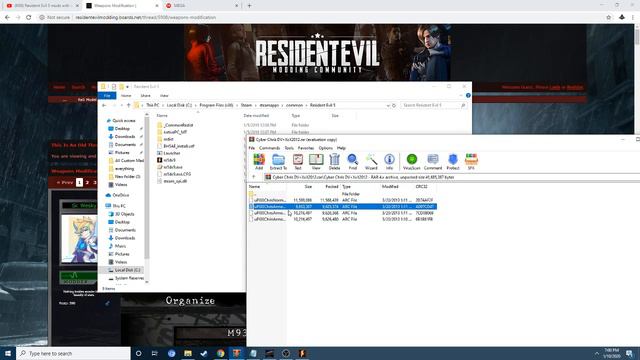Click the green VirusScan icon in WinRAR
The image size is (640, 360).
tap(411, 162)
